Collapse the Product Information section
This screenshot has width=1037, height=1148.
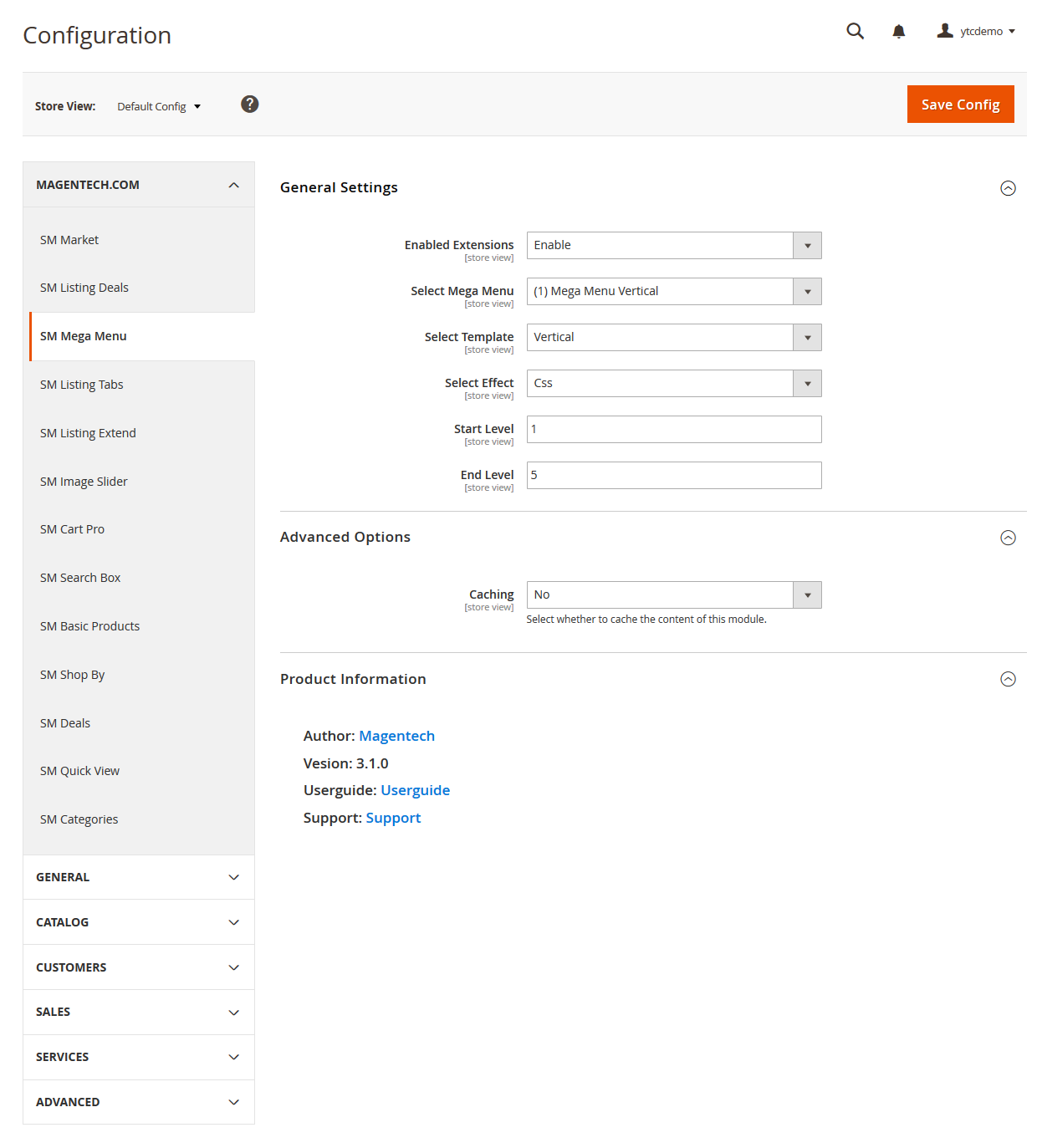1008,679
